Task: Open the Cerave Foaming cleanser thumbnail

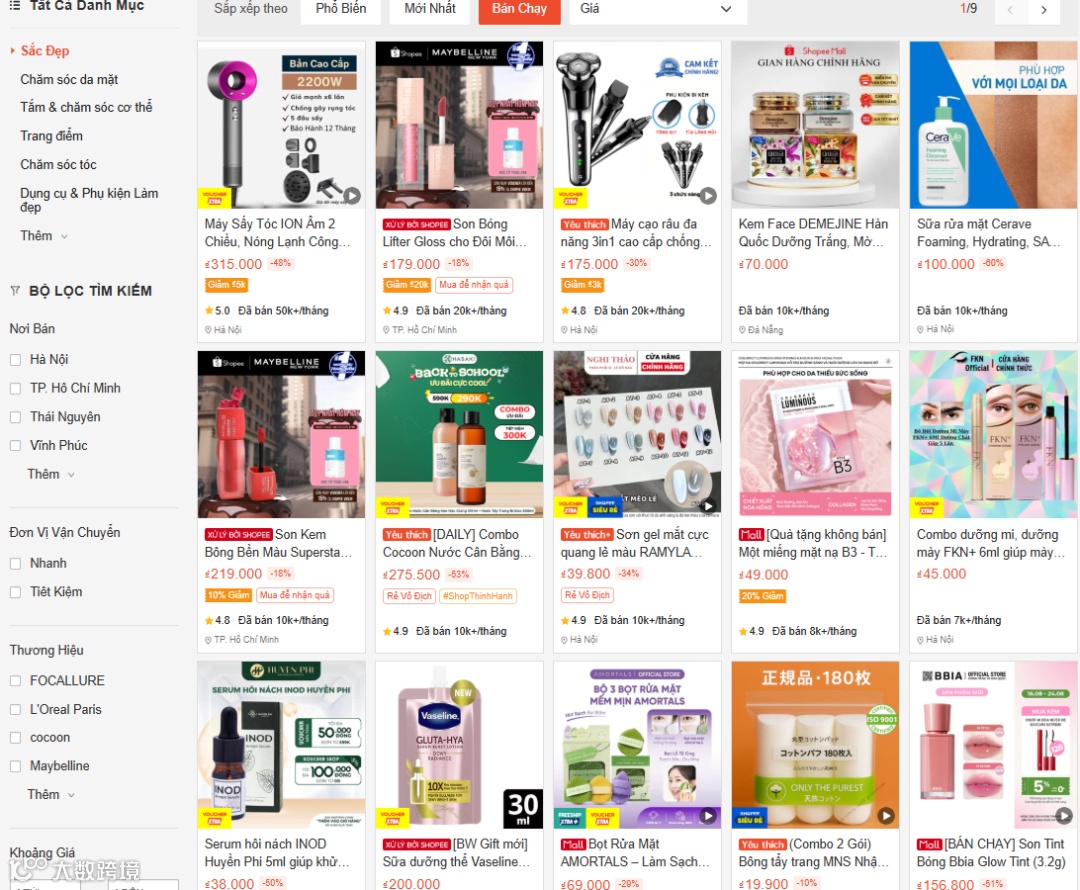Action: (993, 125)
